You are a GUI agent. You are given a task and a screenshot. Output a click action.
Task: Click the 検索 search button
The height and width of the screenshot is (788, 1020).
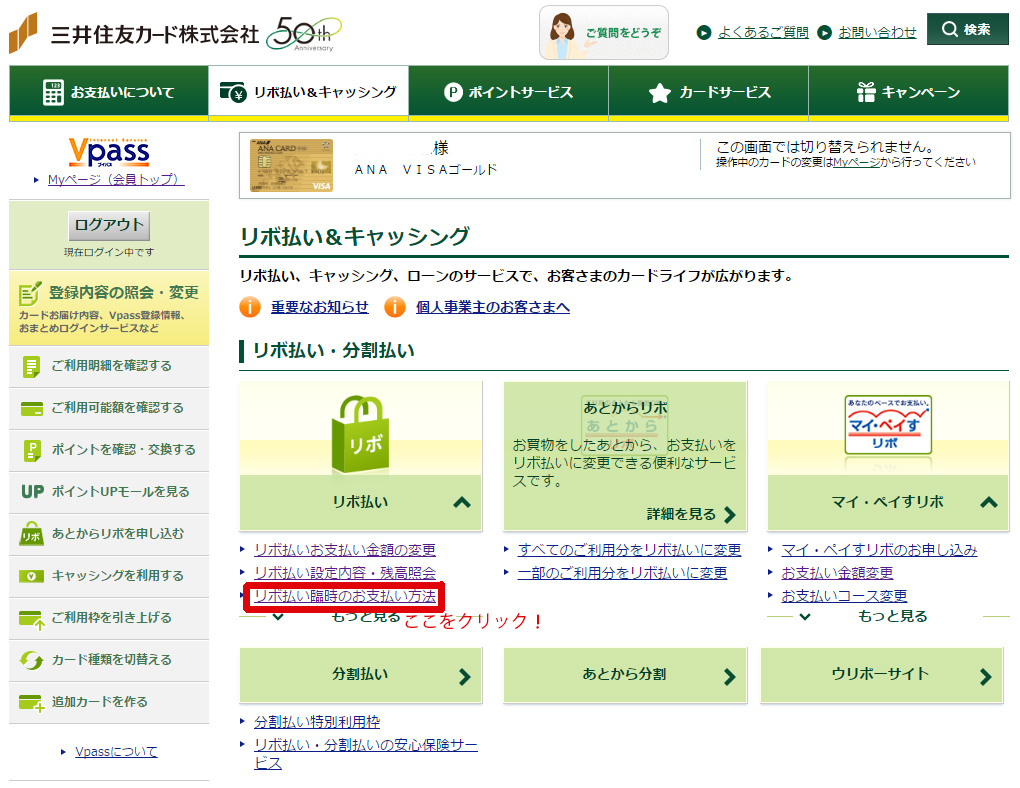click(967, 30)
